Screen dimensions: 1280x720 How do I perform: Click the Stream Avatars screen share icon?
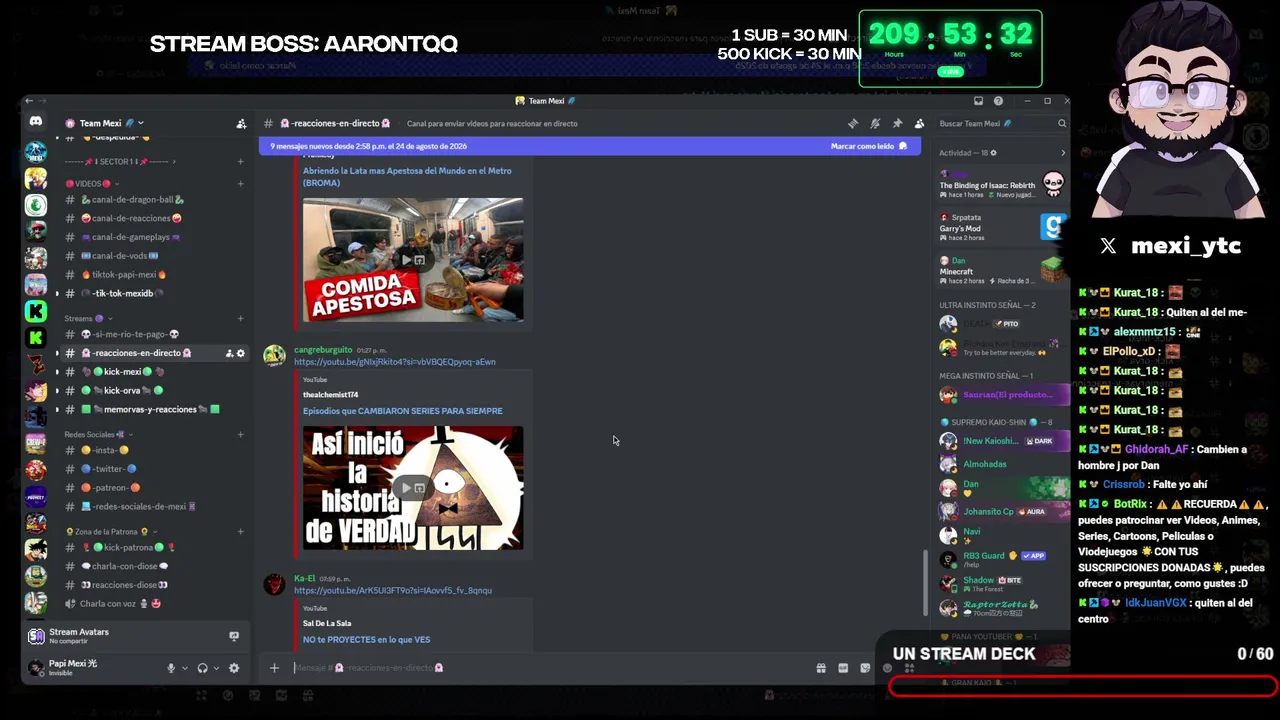click(234, 636)
